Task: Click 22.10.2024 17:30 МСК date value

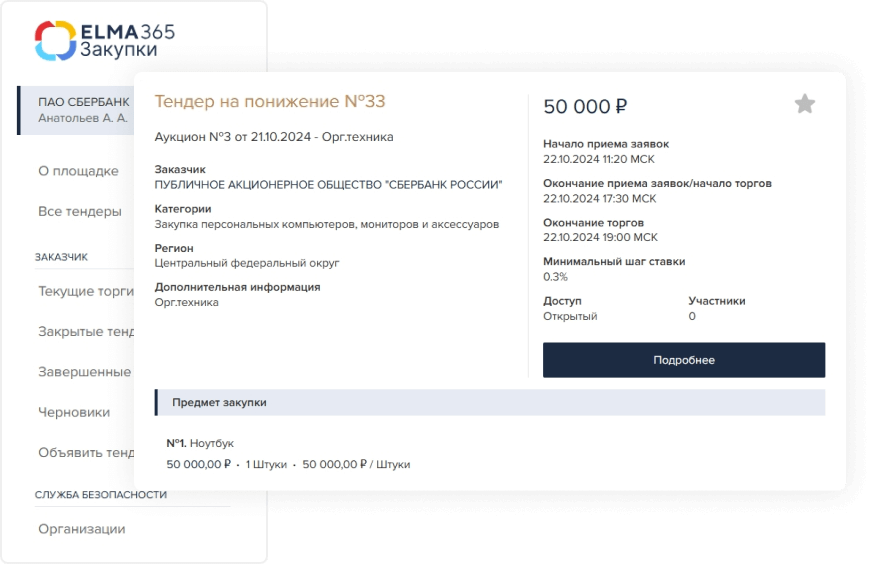Action: 599,199
